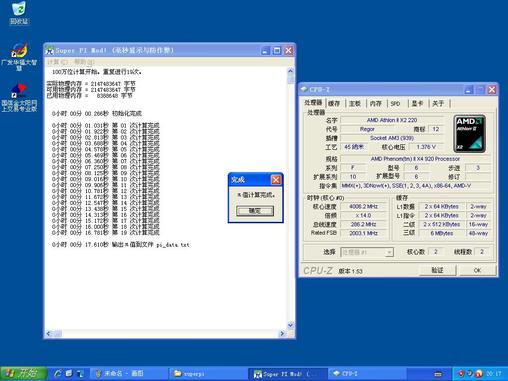Open the 国海金太阳网上交易专业版 desktop shortcut
The width and height of the screenshot is (508, 381).
point(19,97)
